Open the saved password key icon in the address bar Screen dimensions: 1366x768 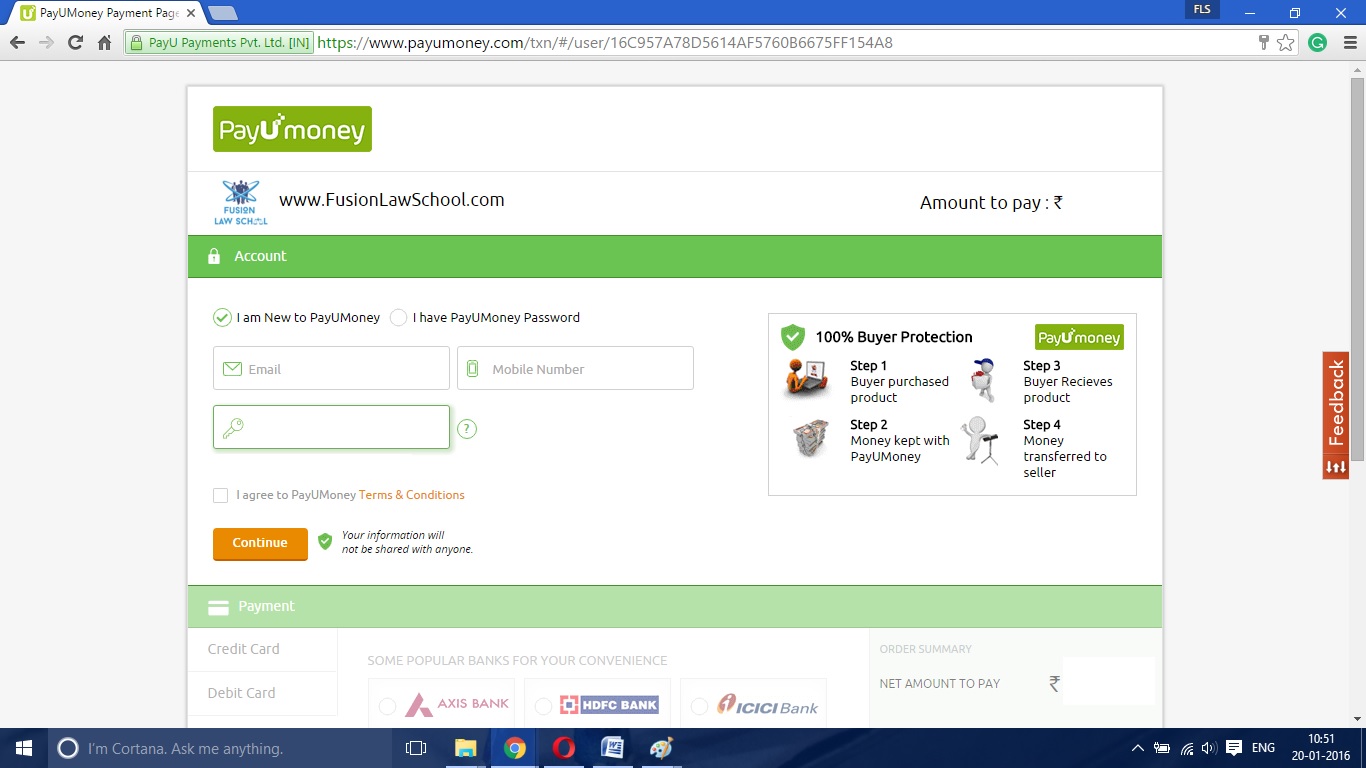[1264, 43]
